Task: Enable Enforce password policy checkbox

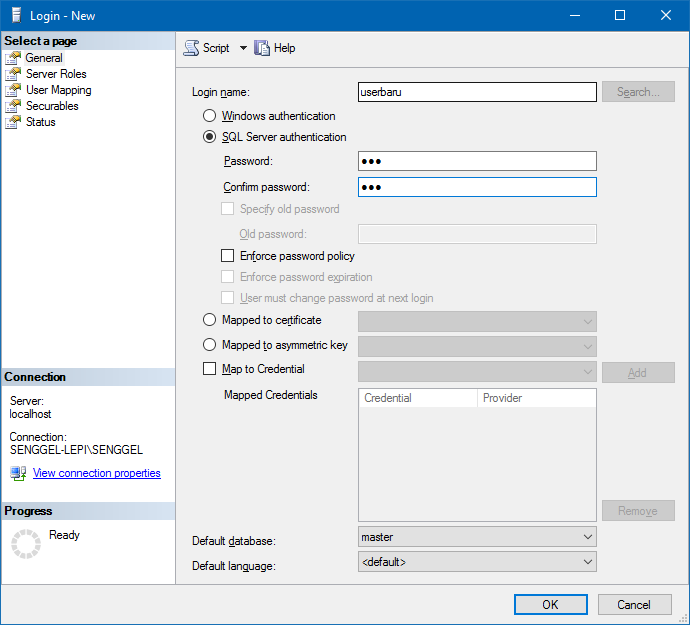Action: (x=227, y=256)
